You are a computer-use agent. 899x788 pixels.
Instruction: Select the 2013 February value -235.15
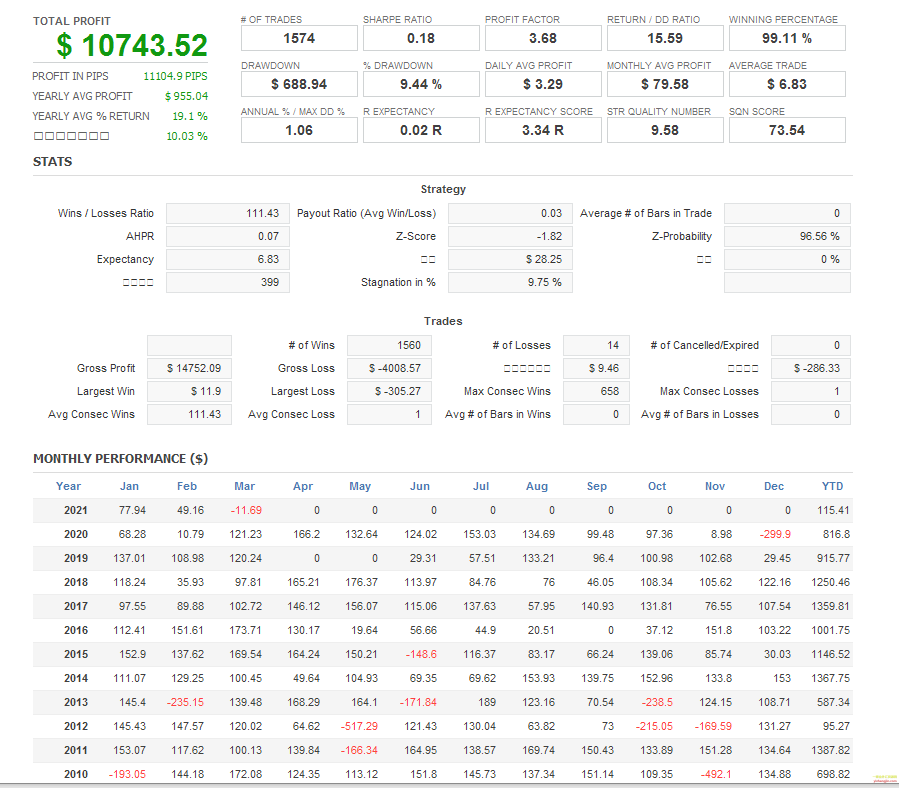[x=185, y=702]
